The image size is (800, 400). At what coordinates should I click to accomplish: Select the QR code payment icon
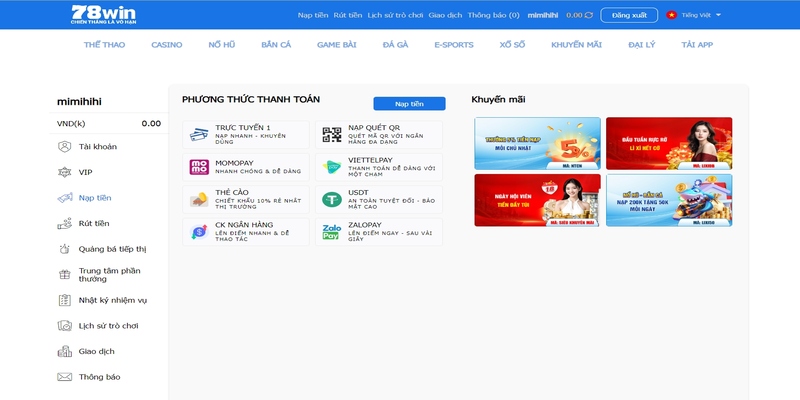tap(331, 135)
